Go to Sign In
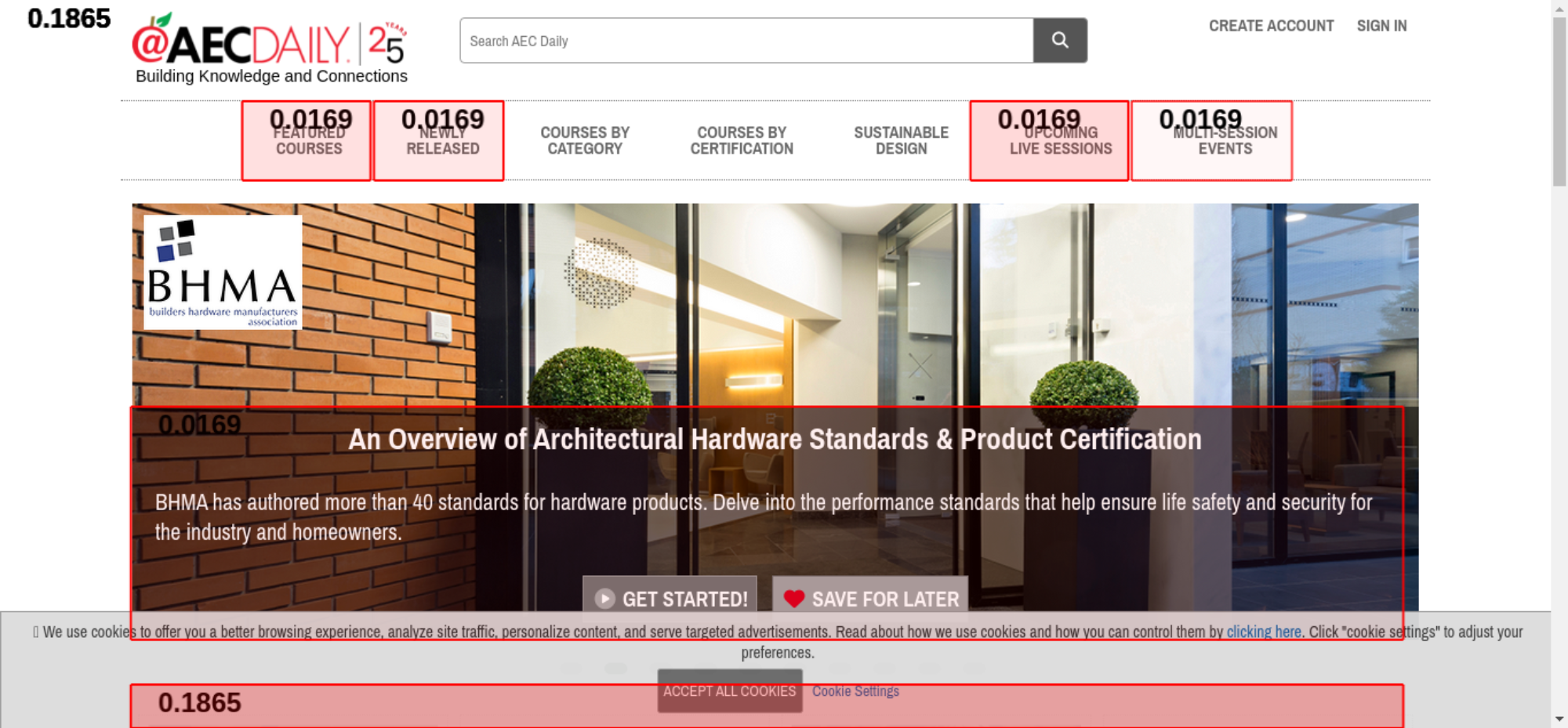 pyautogui.click(x=1381, y=26)
